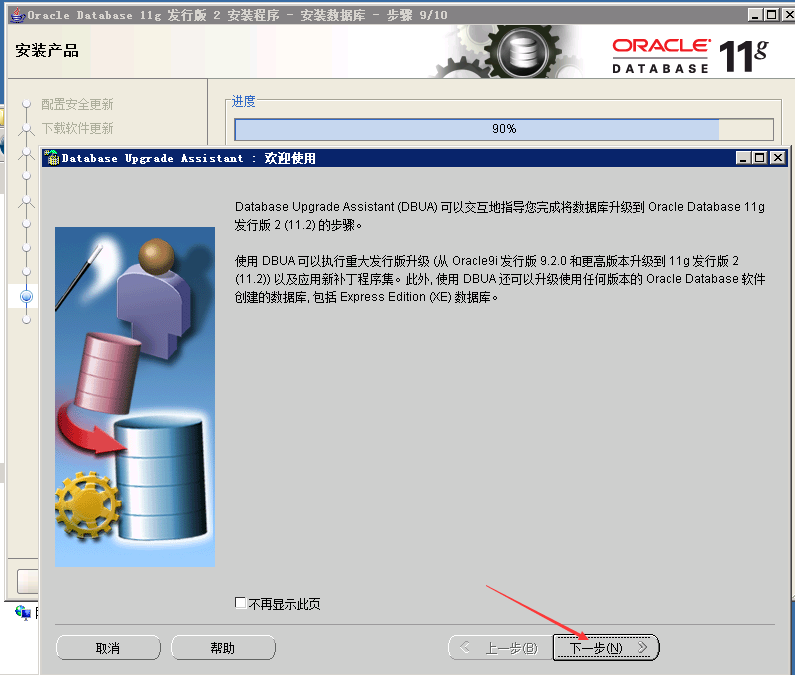Click the Java icon in Oracle installer title bar
The height and width of the screenshot is (675, 795).
pyautogui.click(x=18, y=15)
